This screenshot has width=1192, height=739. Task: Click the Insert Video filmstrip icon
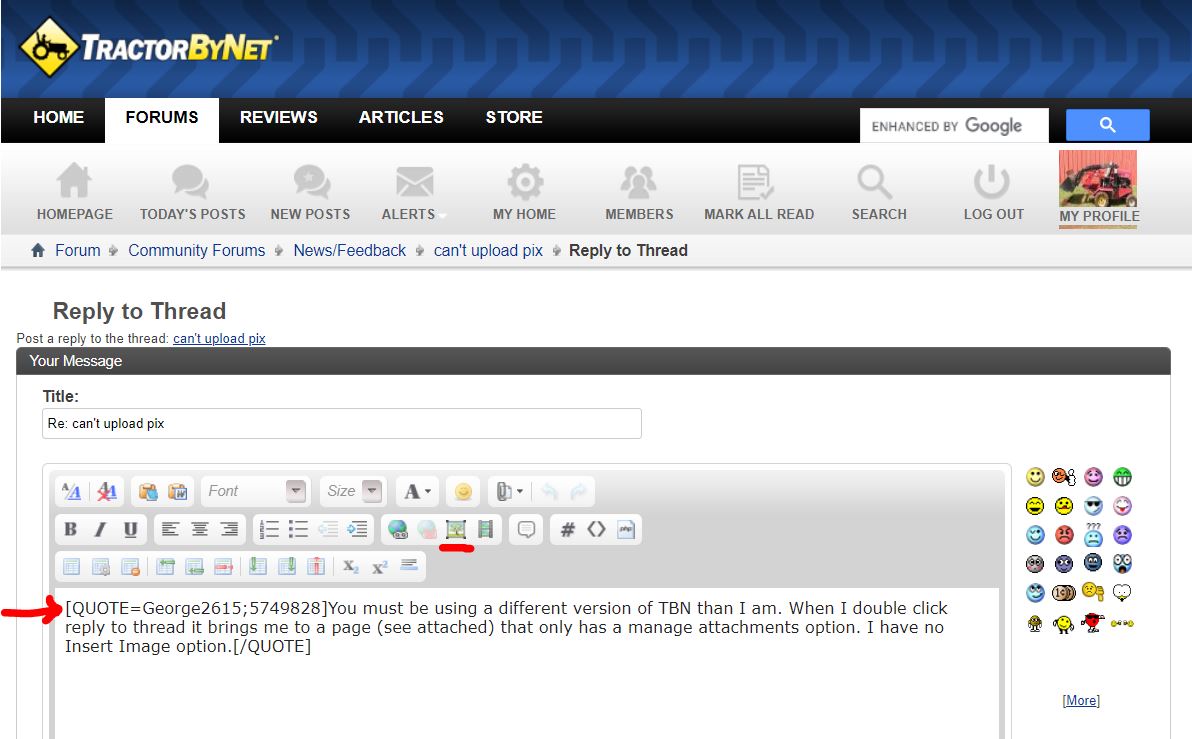(x=485, y=529)
